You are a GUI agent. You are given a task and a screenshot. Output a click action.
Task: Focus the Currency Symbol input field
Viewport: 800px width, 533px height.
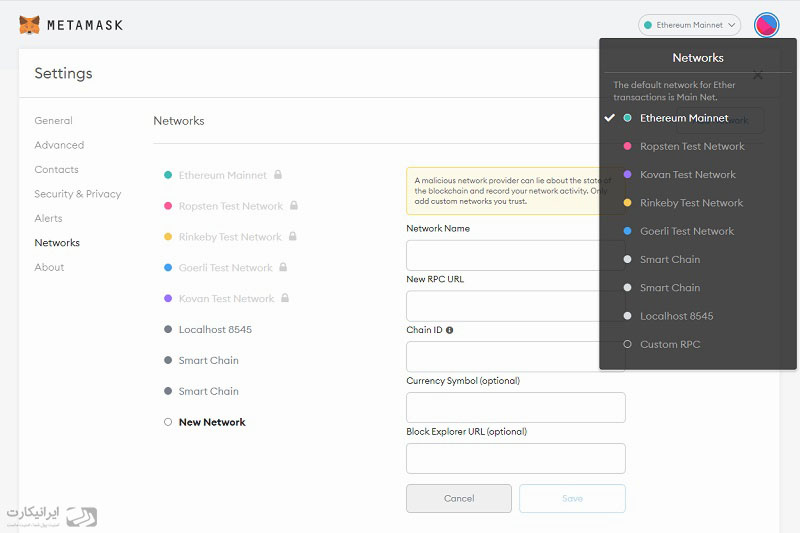(515, 408)
